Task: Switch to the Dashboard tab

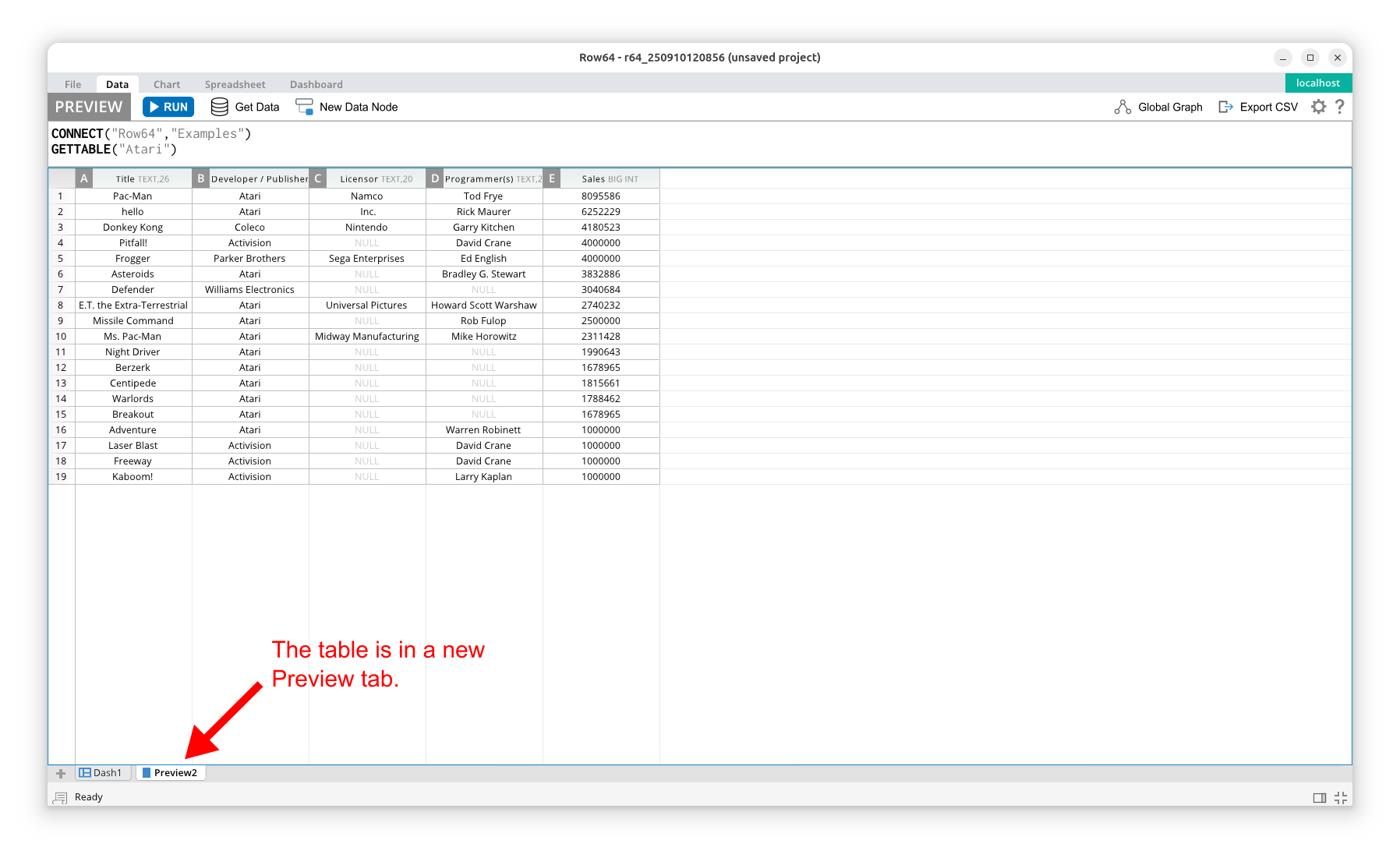Action: (x=316, y=84)
